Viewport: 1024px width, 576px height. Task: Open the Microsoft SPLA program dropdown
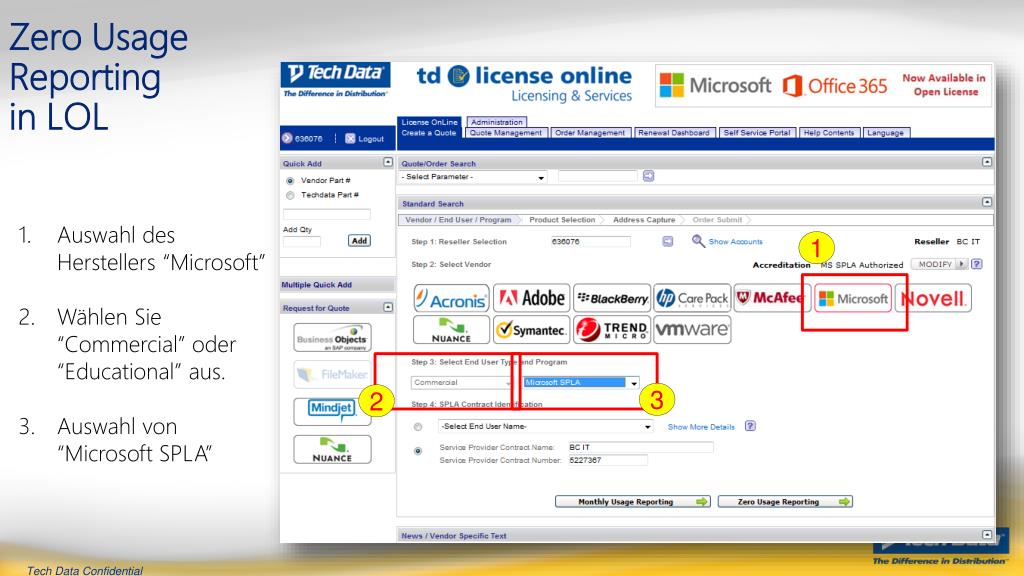(581, 383)
